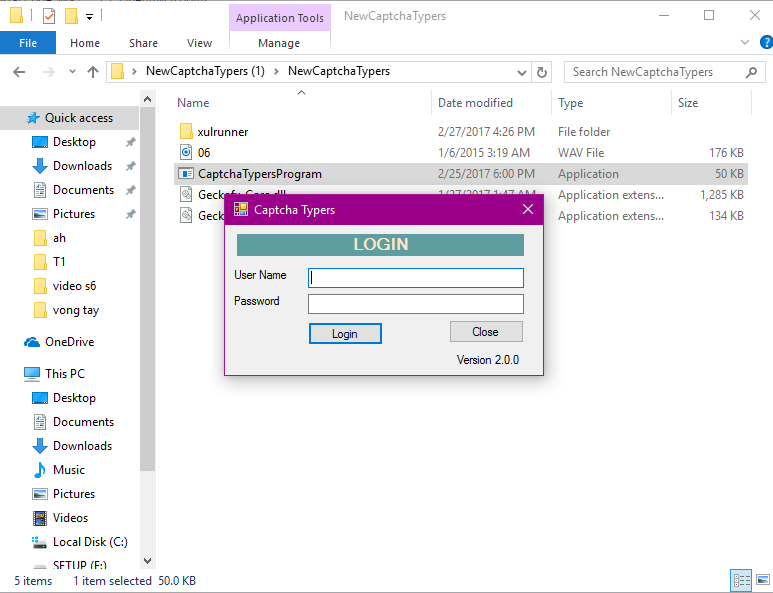Click the Application Tools tab header
Viewport: 773px width, 593px height.
(x=280, y=18)
